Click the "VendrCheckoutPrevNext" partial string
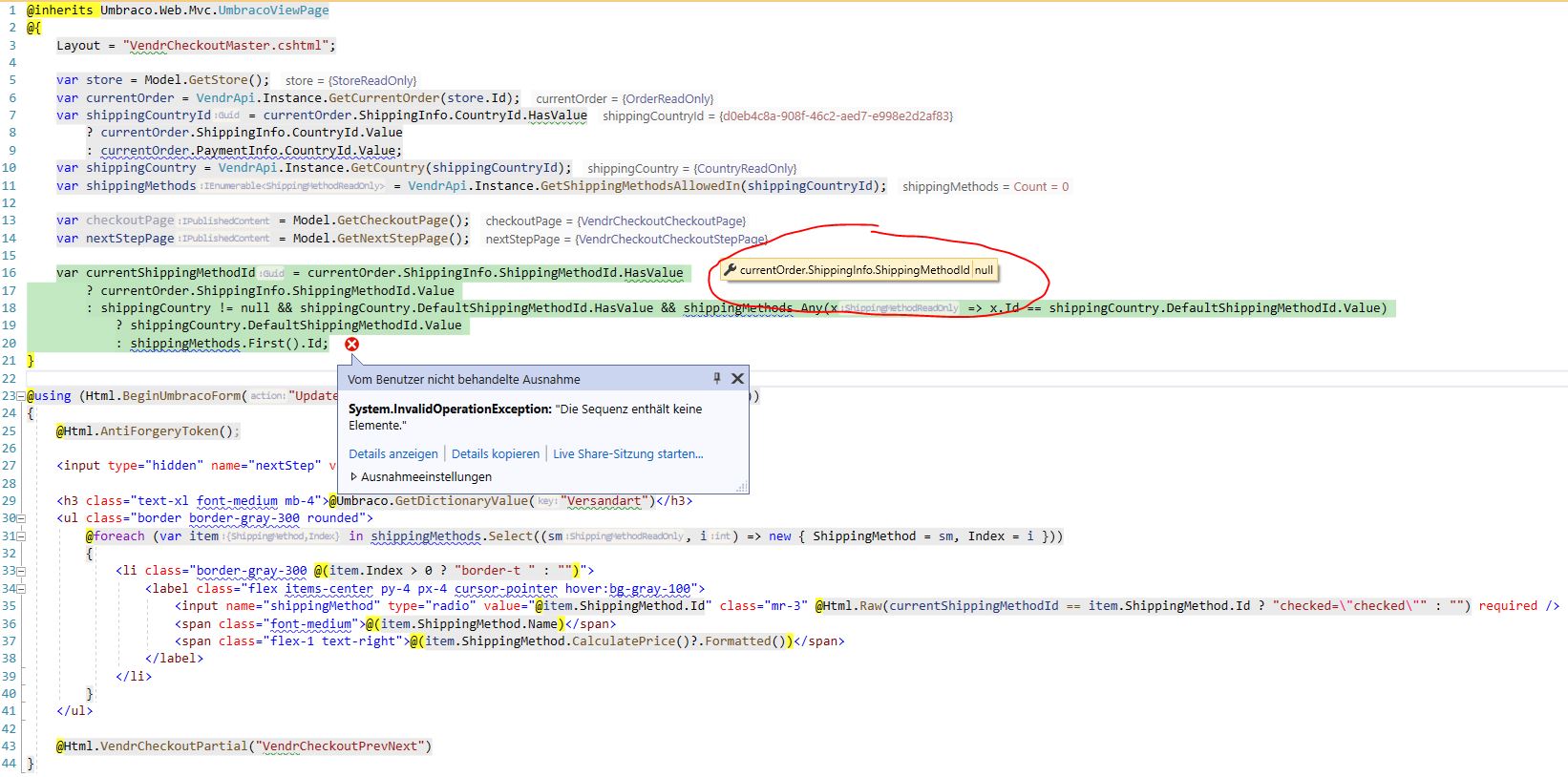This screenshot has height=777, width=1568. 340,746
